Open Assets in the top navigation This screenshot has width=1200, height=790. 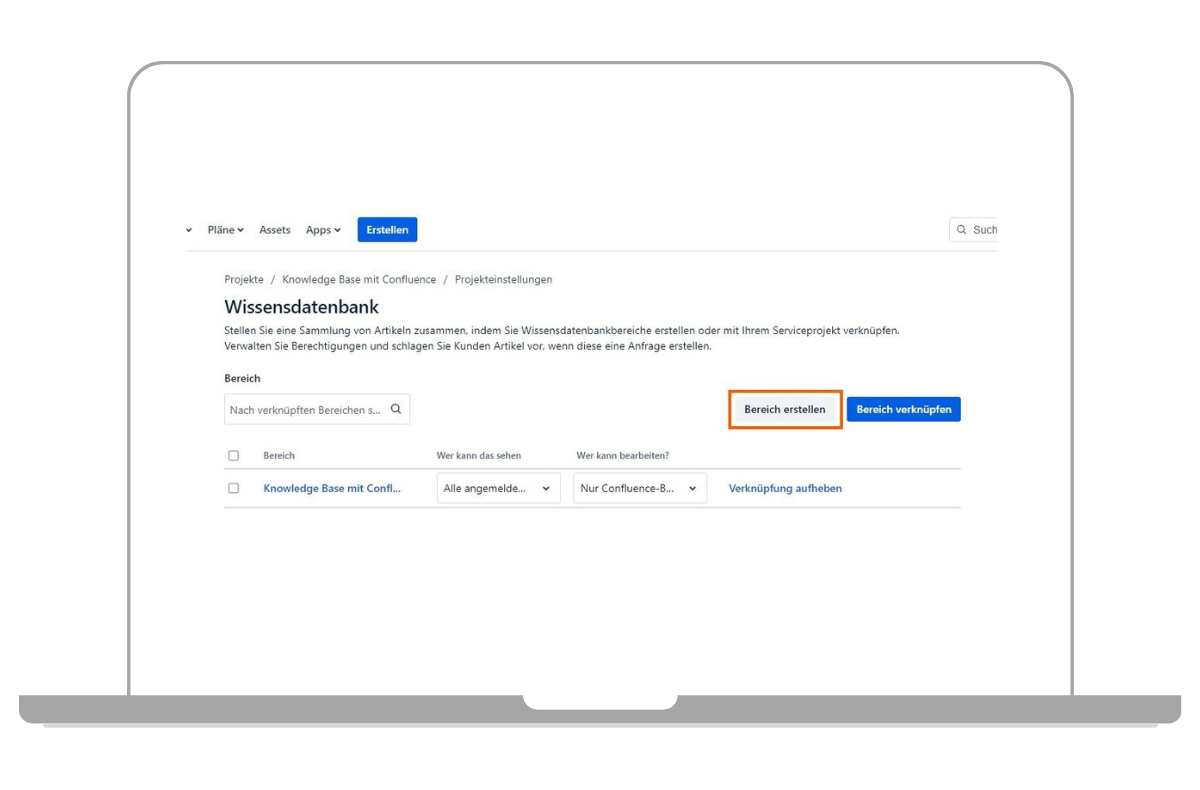pyautogui.click(x=275, y=230)
